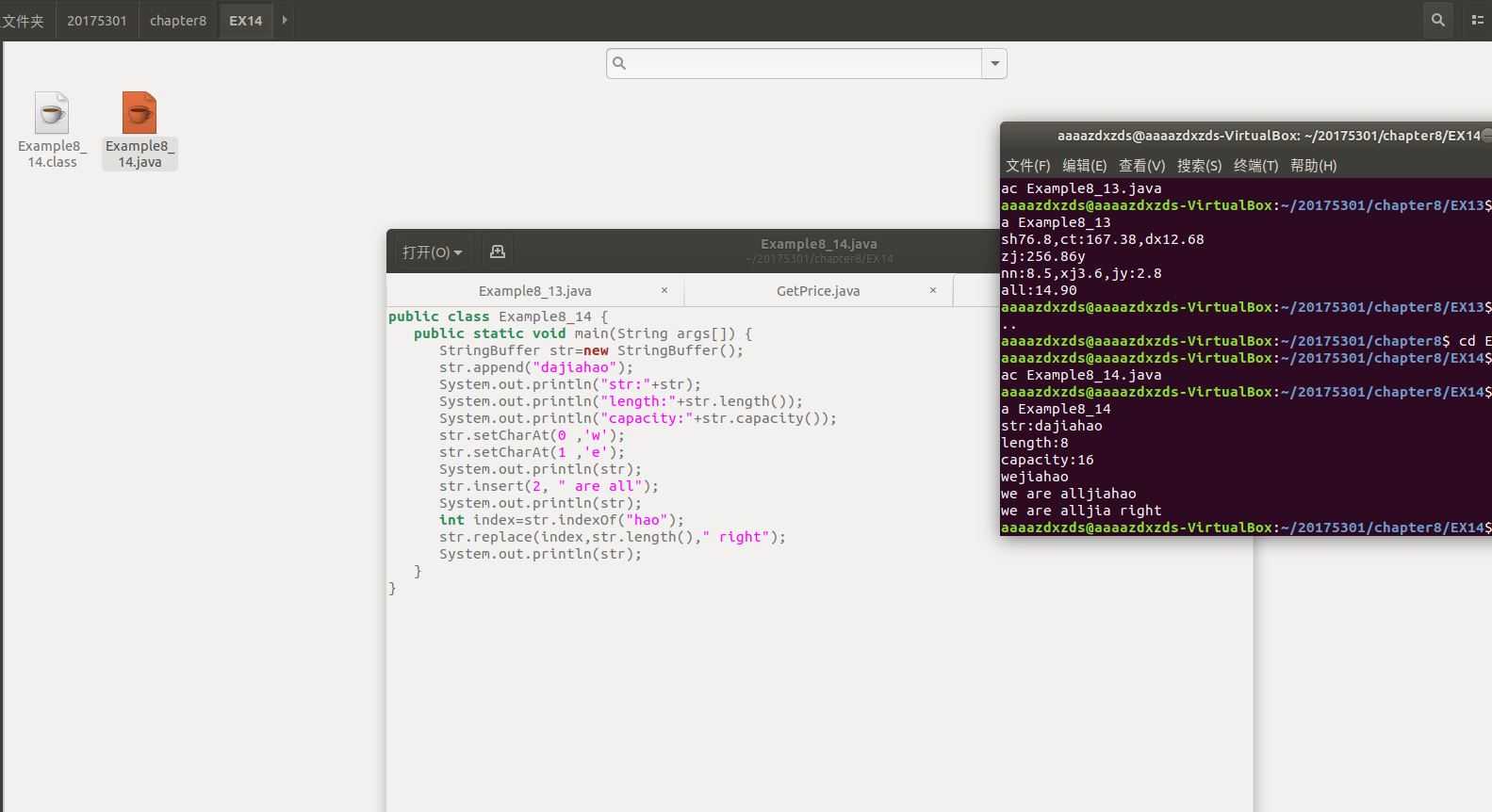The width and height of the screenshot is (1492, 812).
Task: Go to the chapter8 path folder
Action: (x=177, y=21)
